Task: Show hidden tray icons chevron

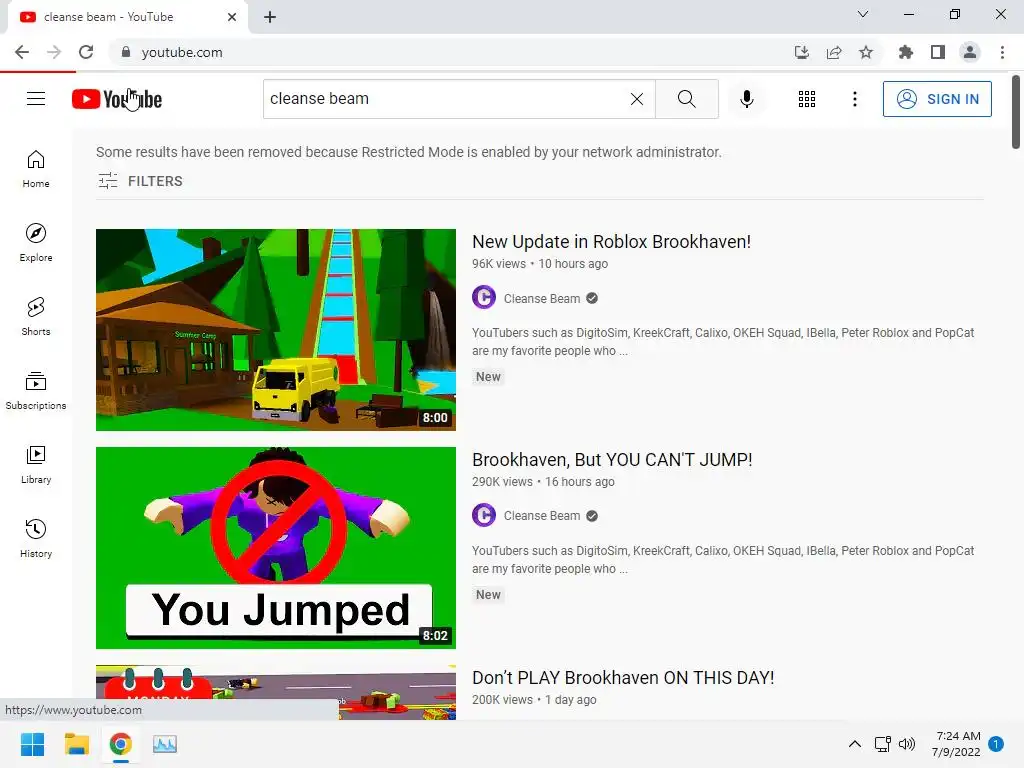Action: pyautogui.click(x=854, y=744)
